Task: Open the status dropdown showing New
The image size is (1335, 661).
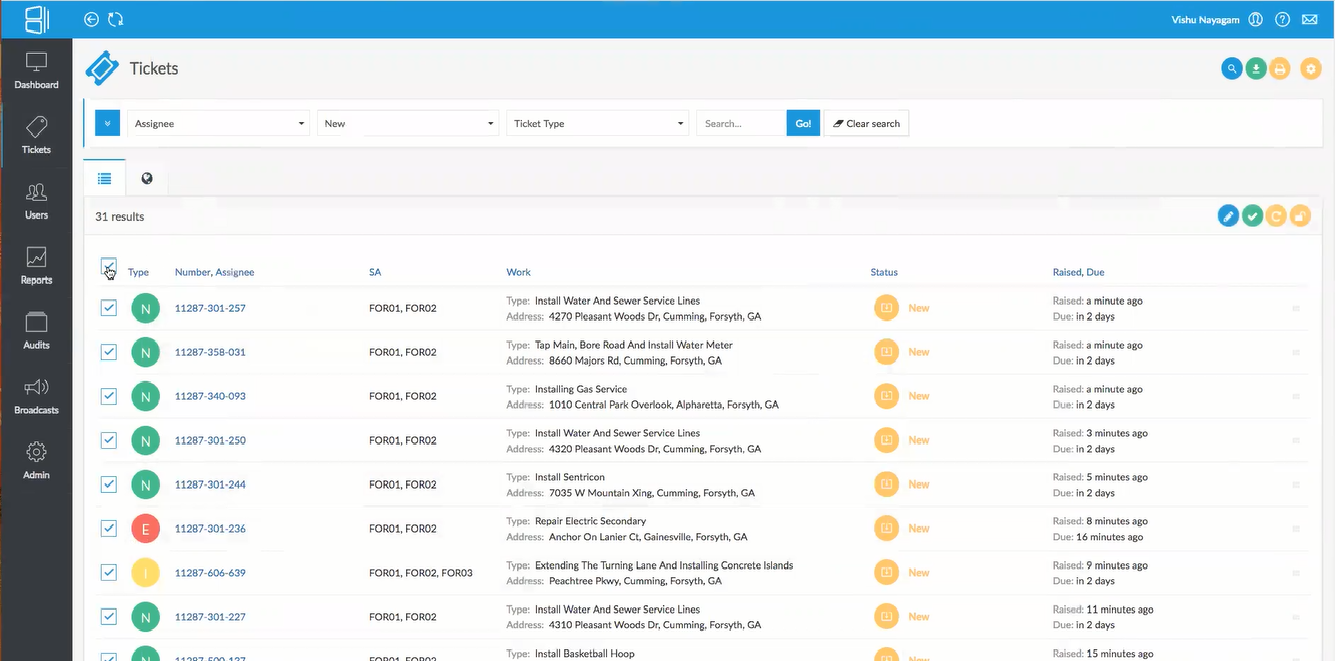Action: click(x=408, y=123)
